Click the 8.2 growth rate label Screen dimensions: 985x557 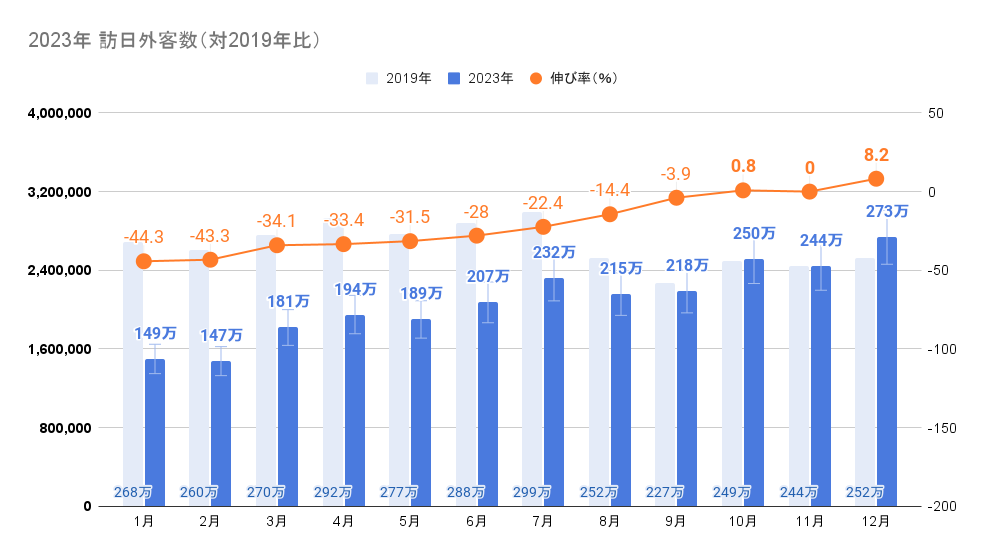click(x=876, y=155)
